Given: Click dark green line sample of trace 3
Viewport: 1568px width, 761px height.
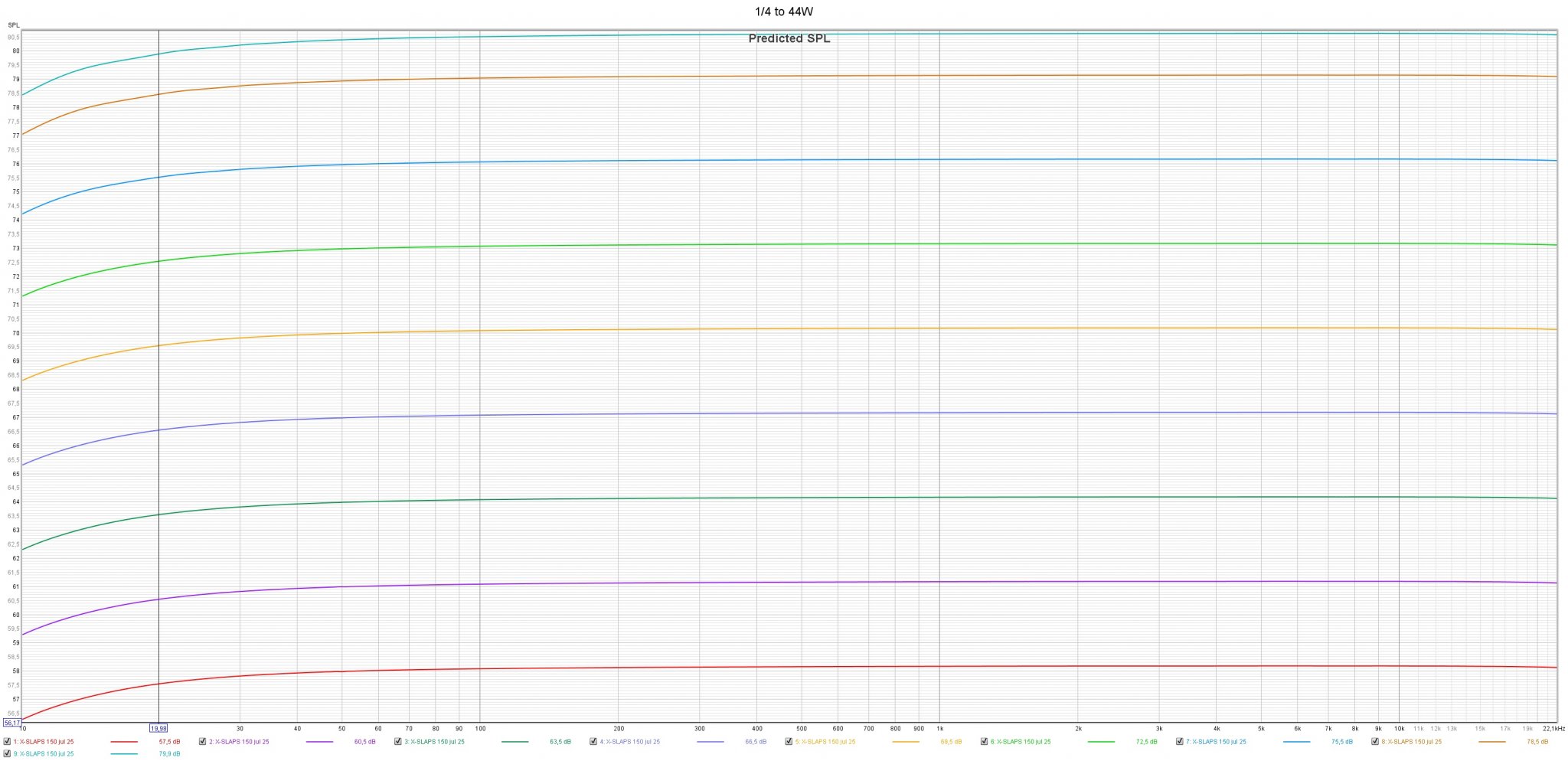Looking at the screenshot, I should coord(515,742).
